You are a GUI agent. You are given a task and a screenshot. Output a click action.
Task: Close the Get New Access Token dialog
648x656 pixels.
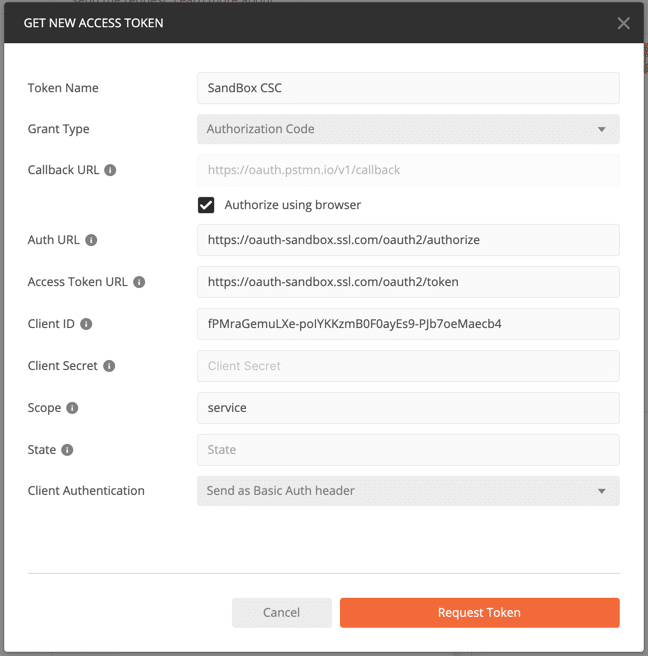pos(623,23)
